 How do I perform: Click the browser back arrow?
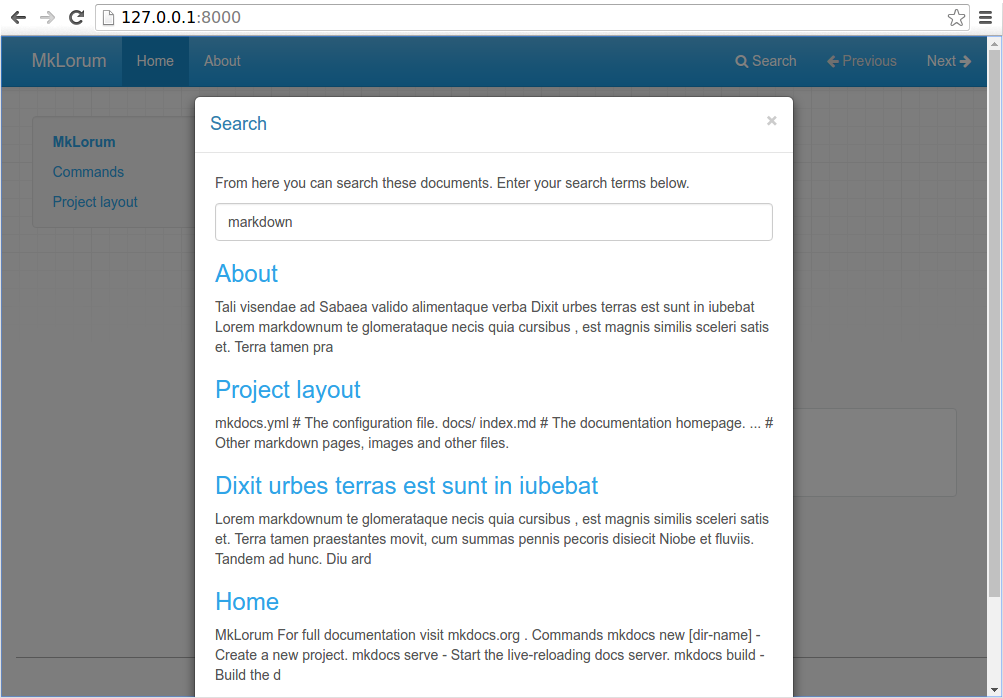tap(18, 17)
